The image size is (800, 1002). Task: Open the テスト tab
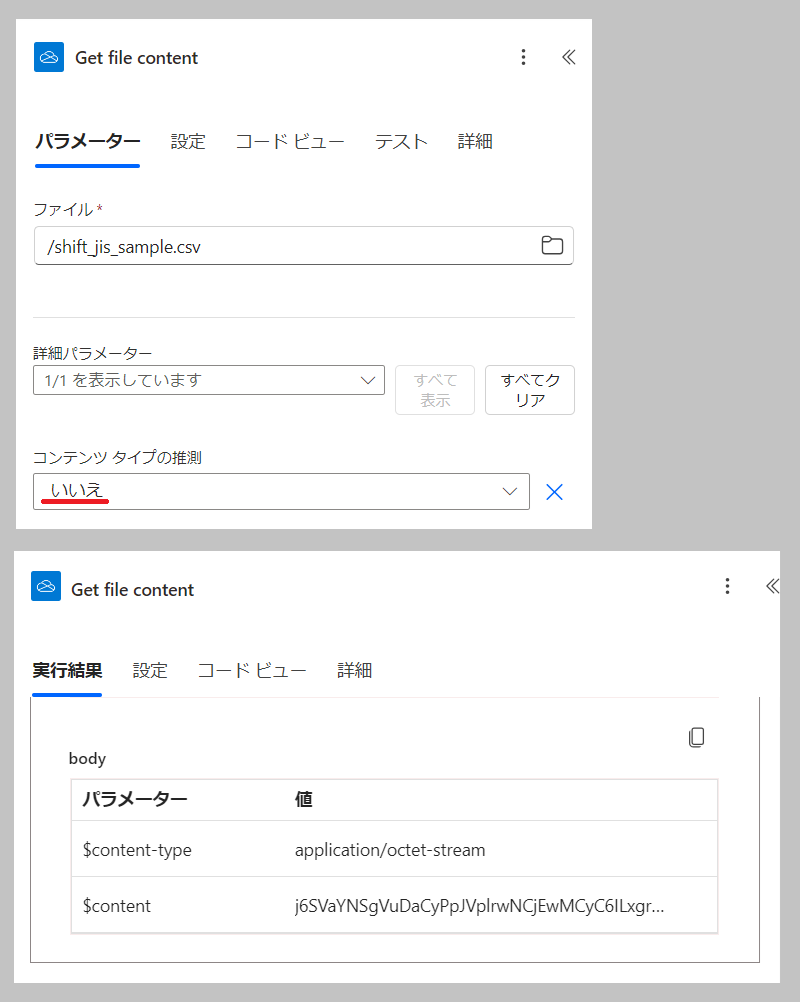[400, 141]
